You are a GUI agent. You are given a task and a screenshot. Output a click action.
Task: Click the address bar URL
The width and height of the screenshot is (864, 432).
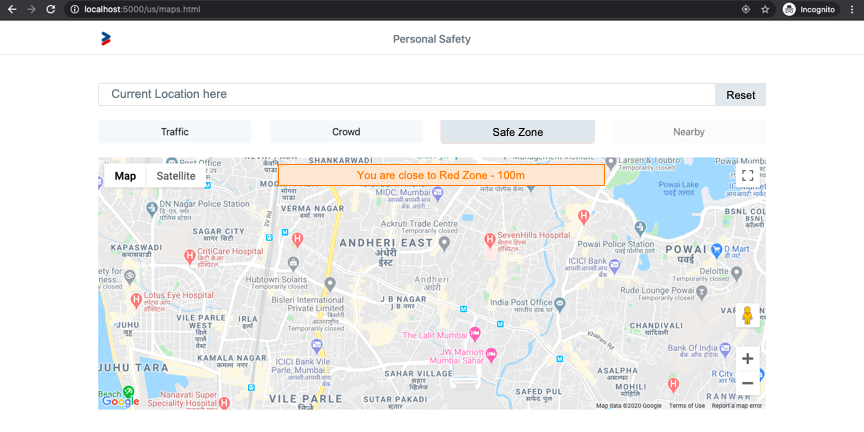(142, 9)
